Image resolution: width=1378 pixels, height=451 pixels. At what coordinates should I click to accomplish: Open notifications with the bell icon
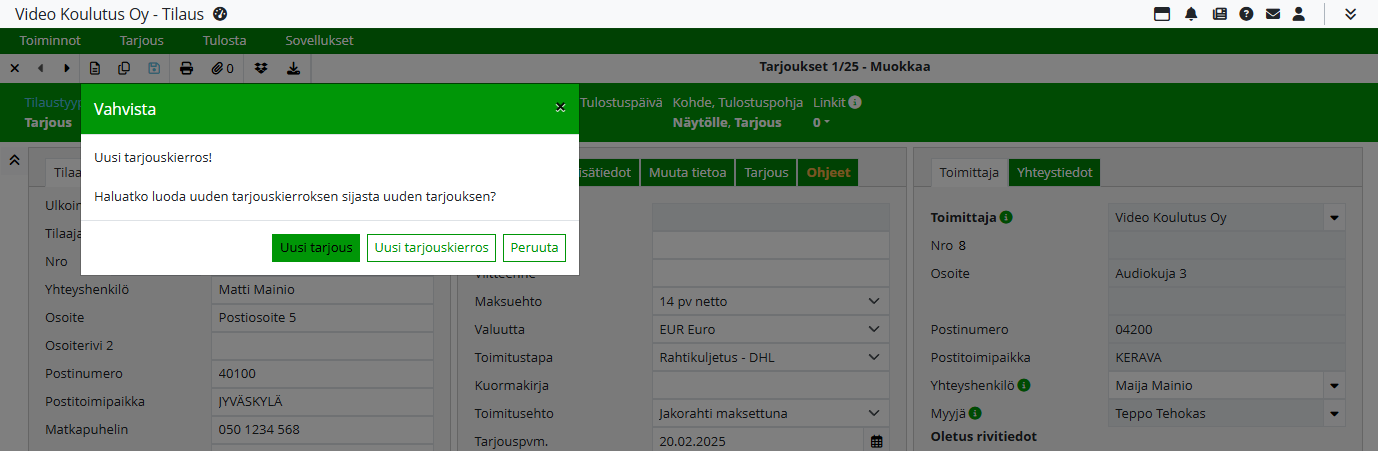coord(1191,14)
